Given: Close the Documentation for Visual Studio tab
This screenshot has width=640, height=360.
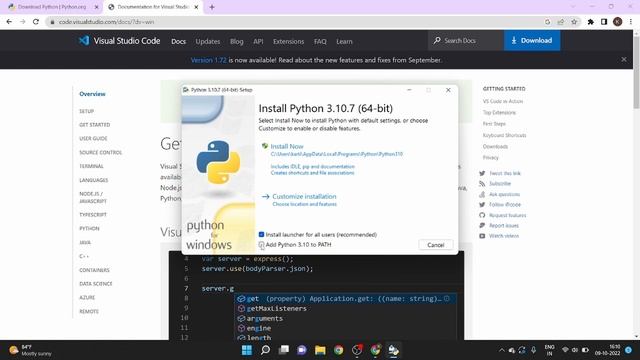Looking at the screenshot, I should pos(196,7).
